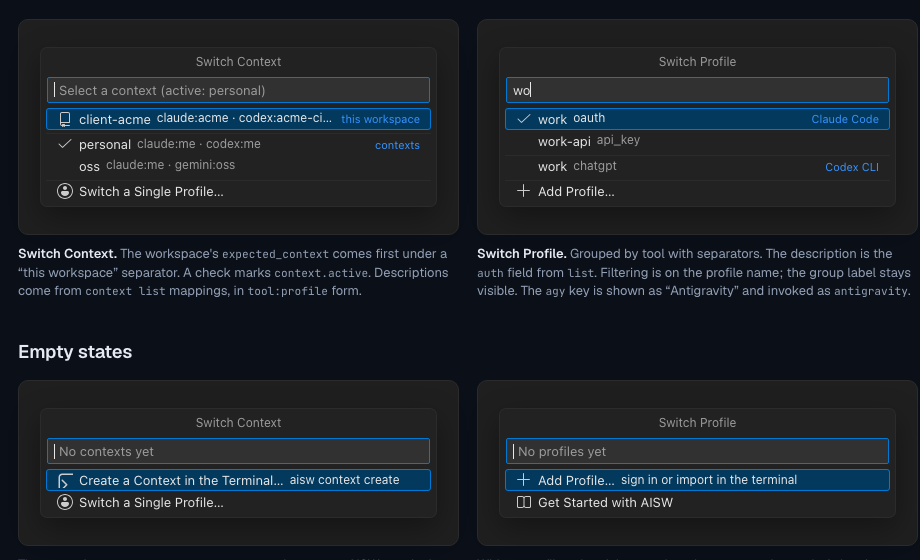Click the Switch Context title above No contexts yet
The image size is (920, 560).
(x=238, y=423)
